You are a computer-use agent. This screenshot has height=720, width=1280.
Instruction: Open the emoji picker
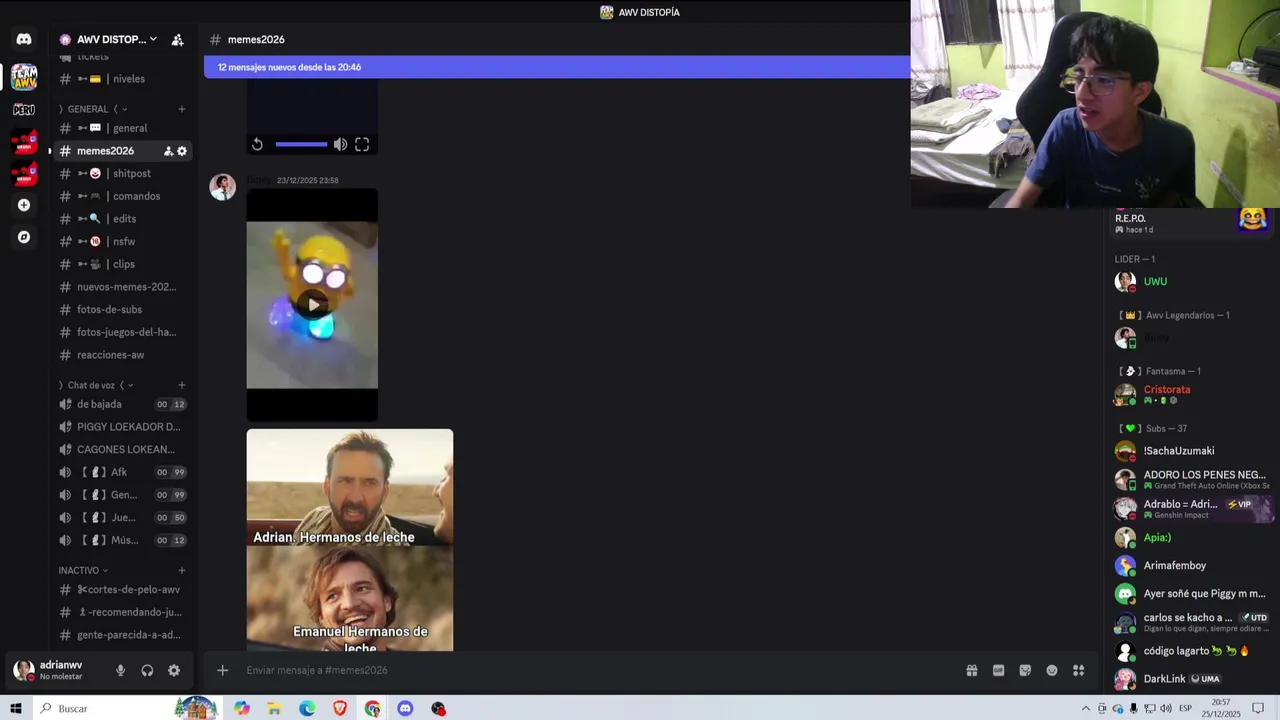[x=1052, y=670]
